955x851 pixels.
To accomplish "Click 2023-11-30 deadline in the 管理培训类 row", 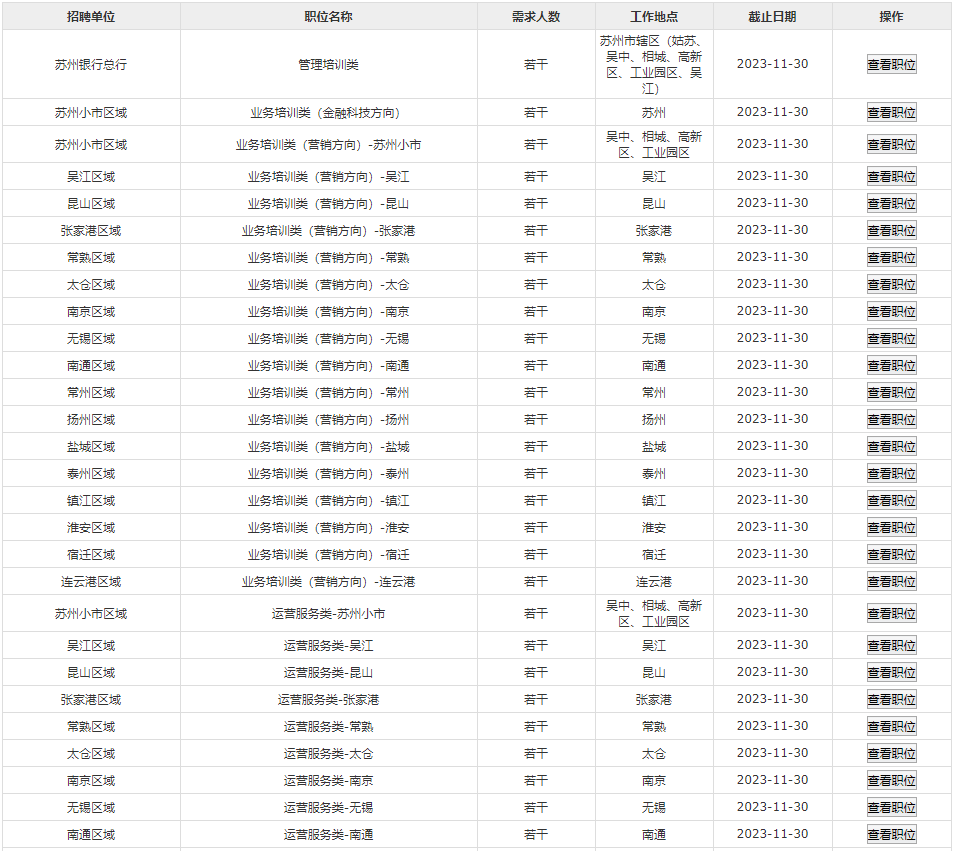I will (x=772, y=64).
